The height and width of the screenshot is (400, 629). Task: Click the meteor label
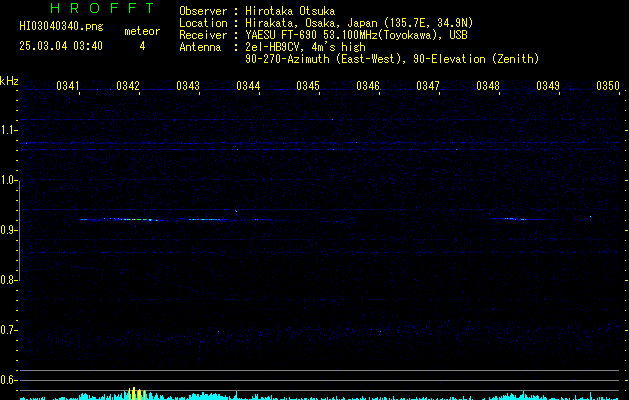[x=142, y=31]
